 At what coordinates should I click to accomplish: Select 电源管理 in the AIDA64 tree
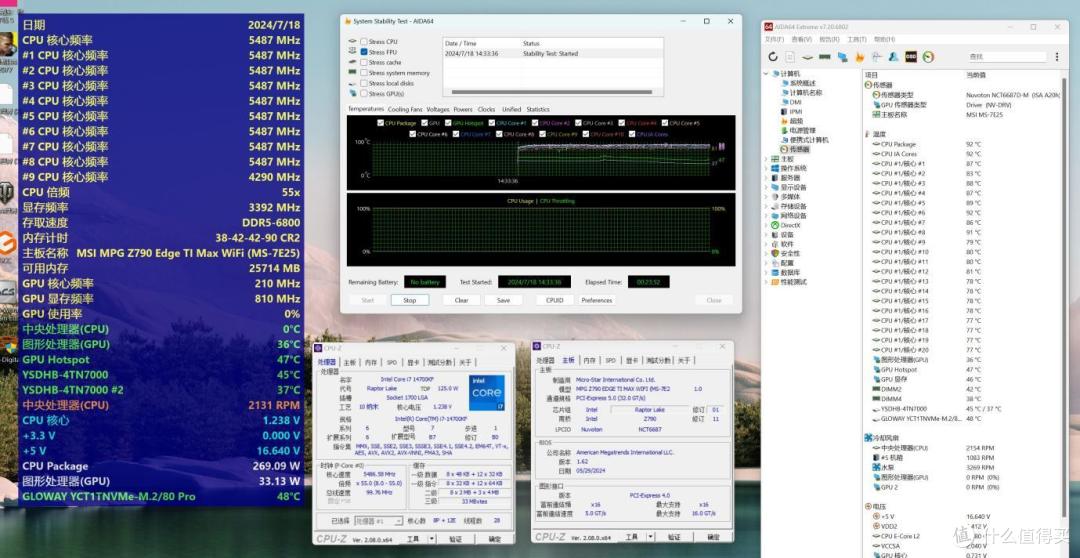pos(802,130)
